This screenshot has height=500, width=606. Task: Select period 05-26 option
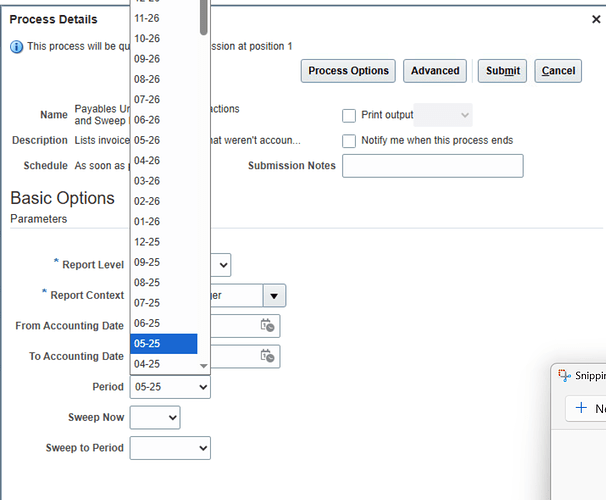(164, 140)
